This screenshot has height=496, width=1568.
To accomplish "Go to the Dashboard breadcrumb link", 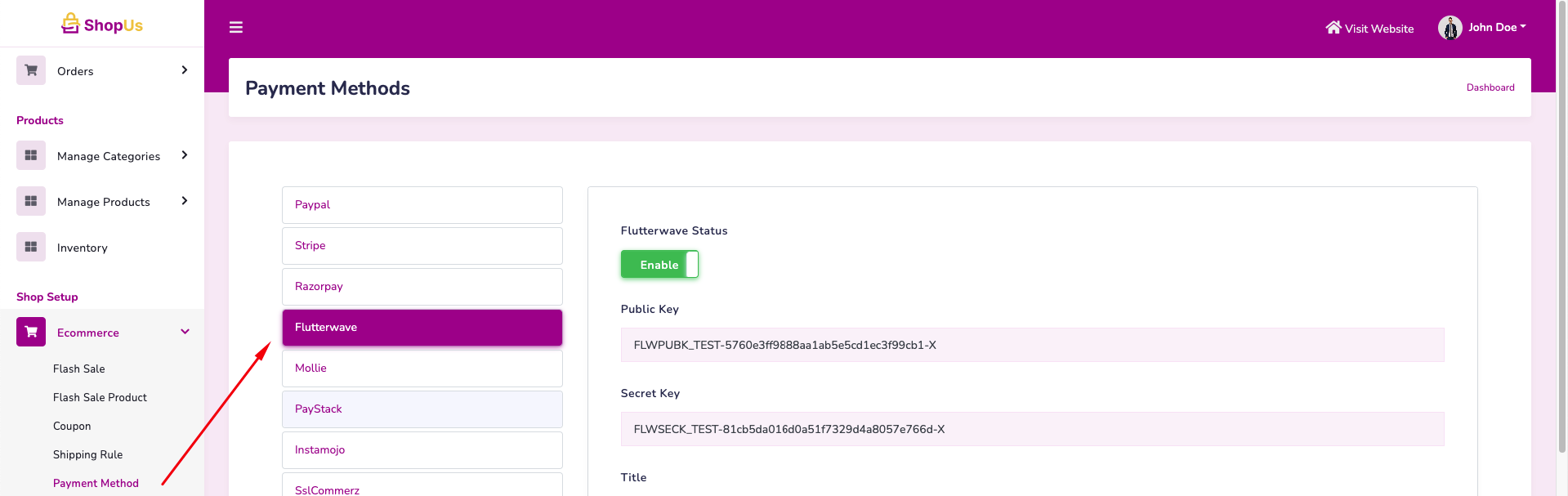I will click(x=1490, y=87).
